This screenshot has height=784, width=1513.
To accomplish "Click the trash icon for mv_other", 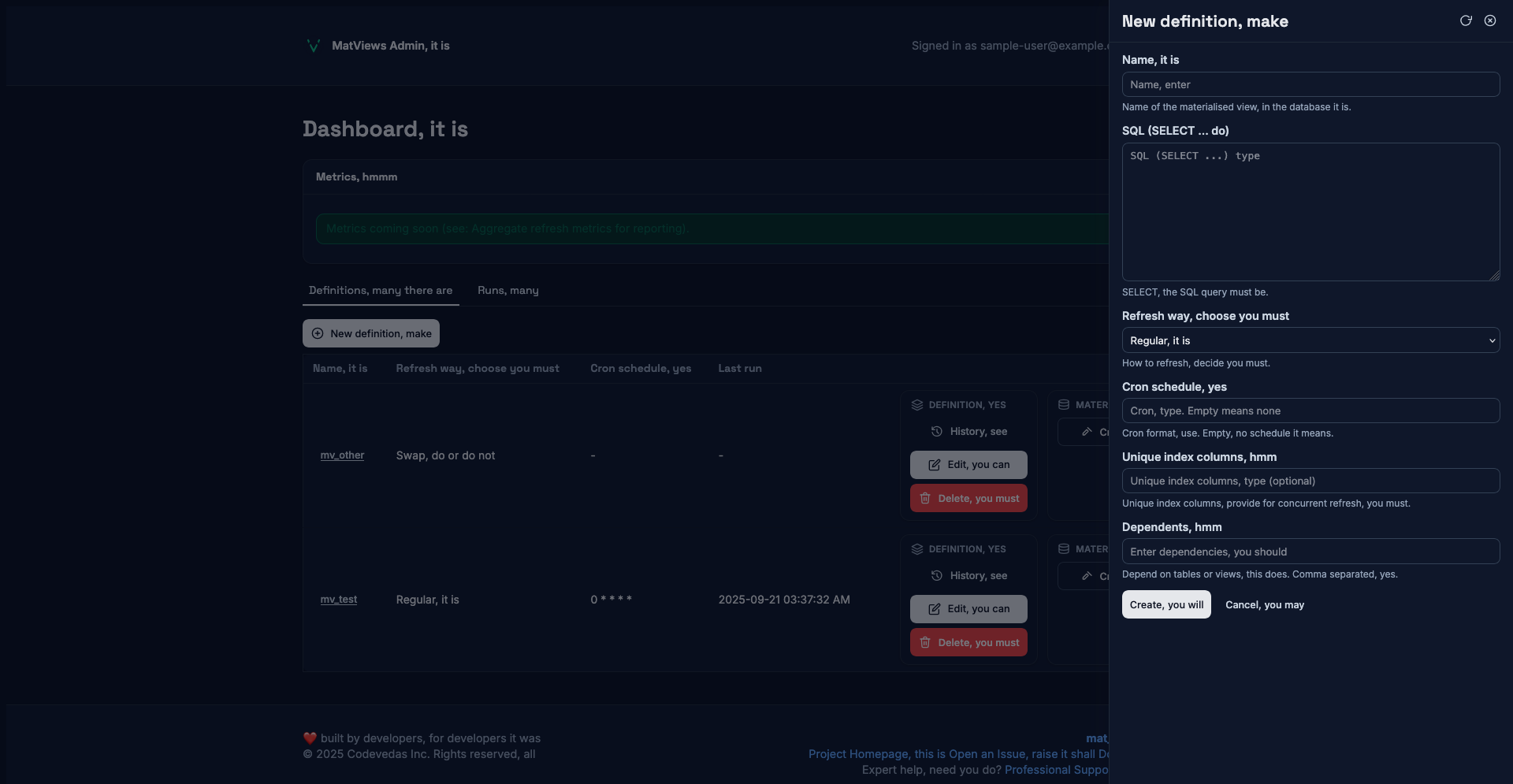I will pos(925,499).
